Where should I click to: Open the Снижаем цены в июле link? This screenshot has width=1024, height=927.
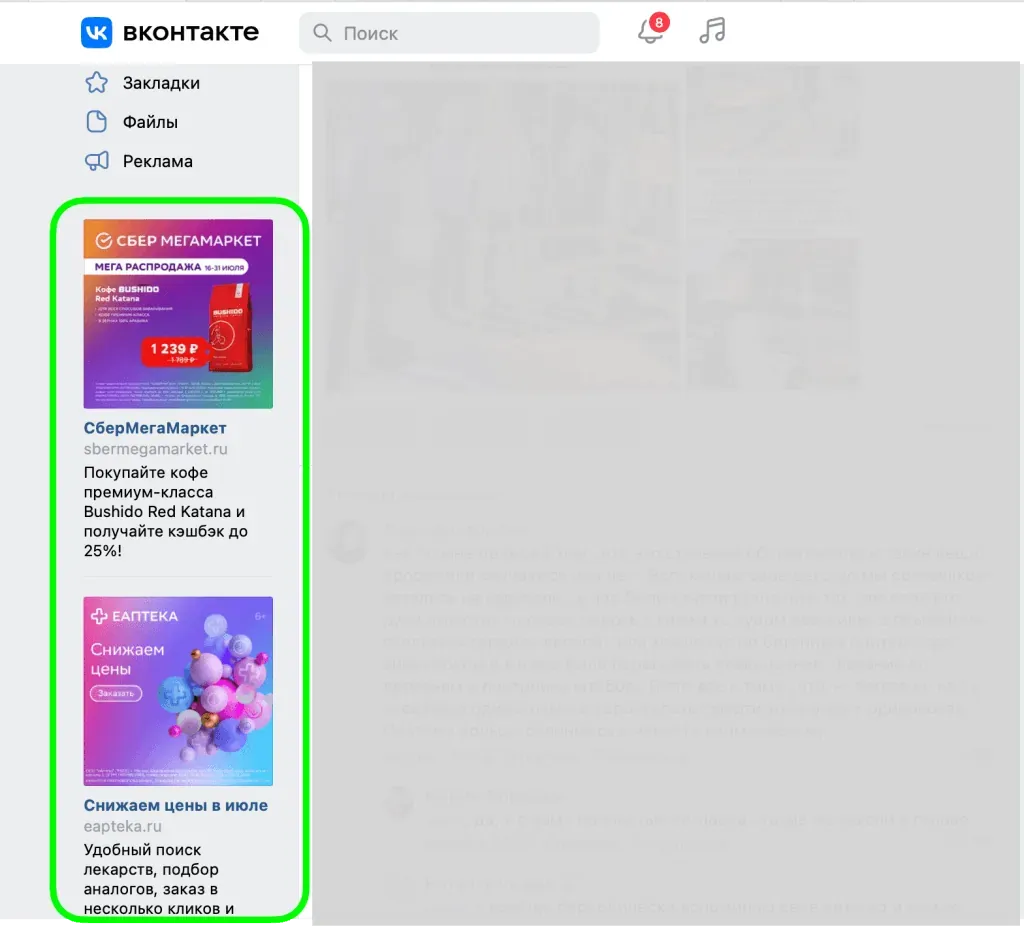[x=176, y=805]
